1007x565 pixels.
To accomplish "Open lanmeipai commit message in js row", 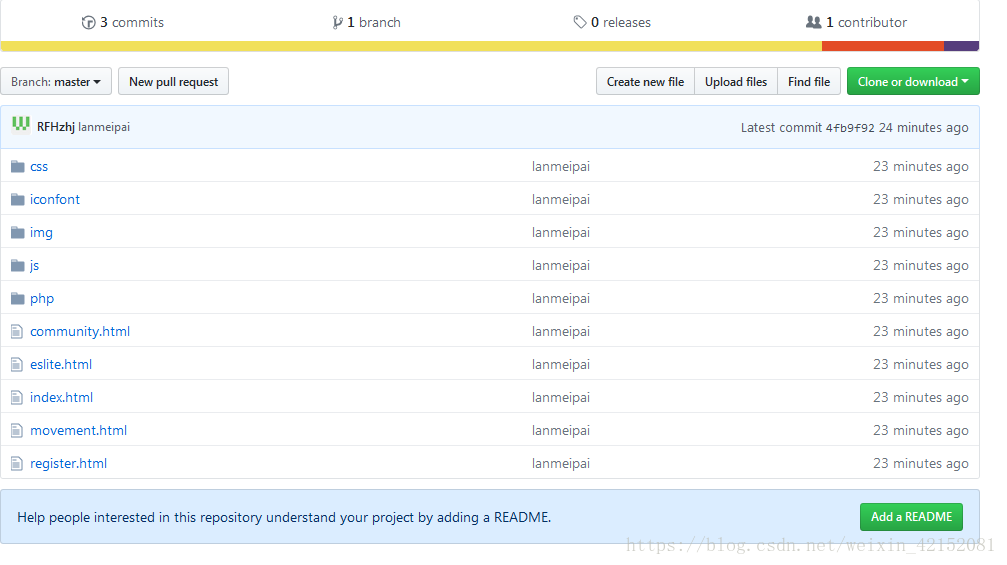I will point(561,265).
